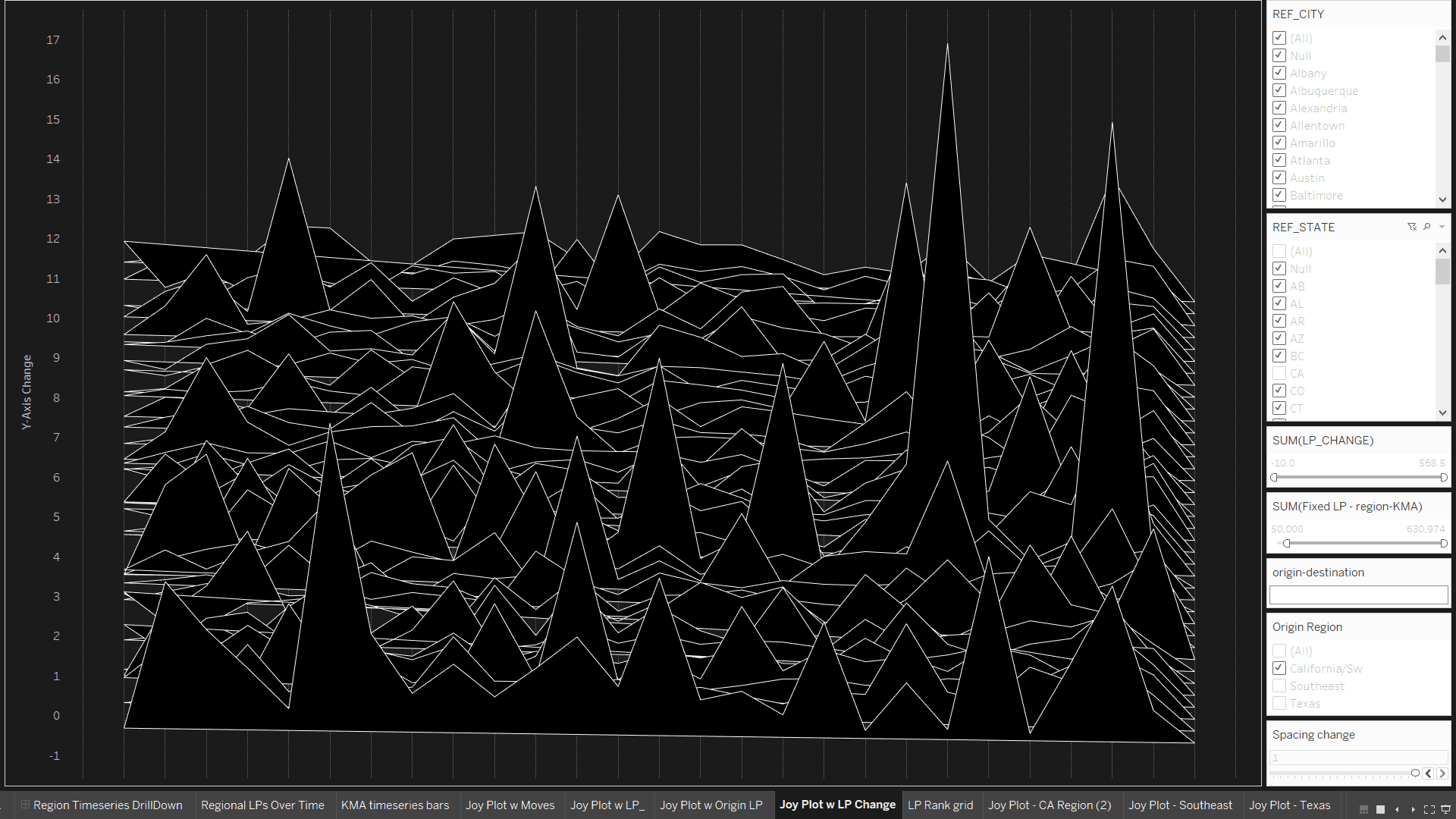Viewport: 1456px width, 819px height.
Task: Uncheck Alexandria city checkbox
Action: 1279,108
